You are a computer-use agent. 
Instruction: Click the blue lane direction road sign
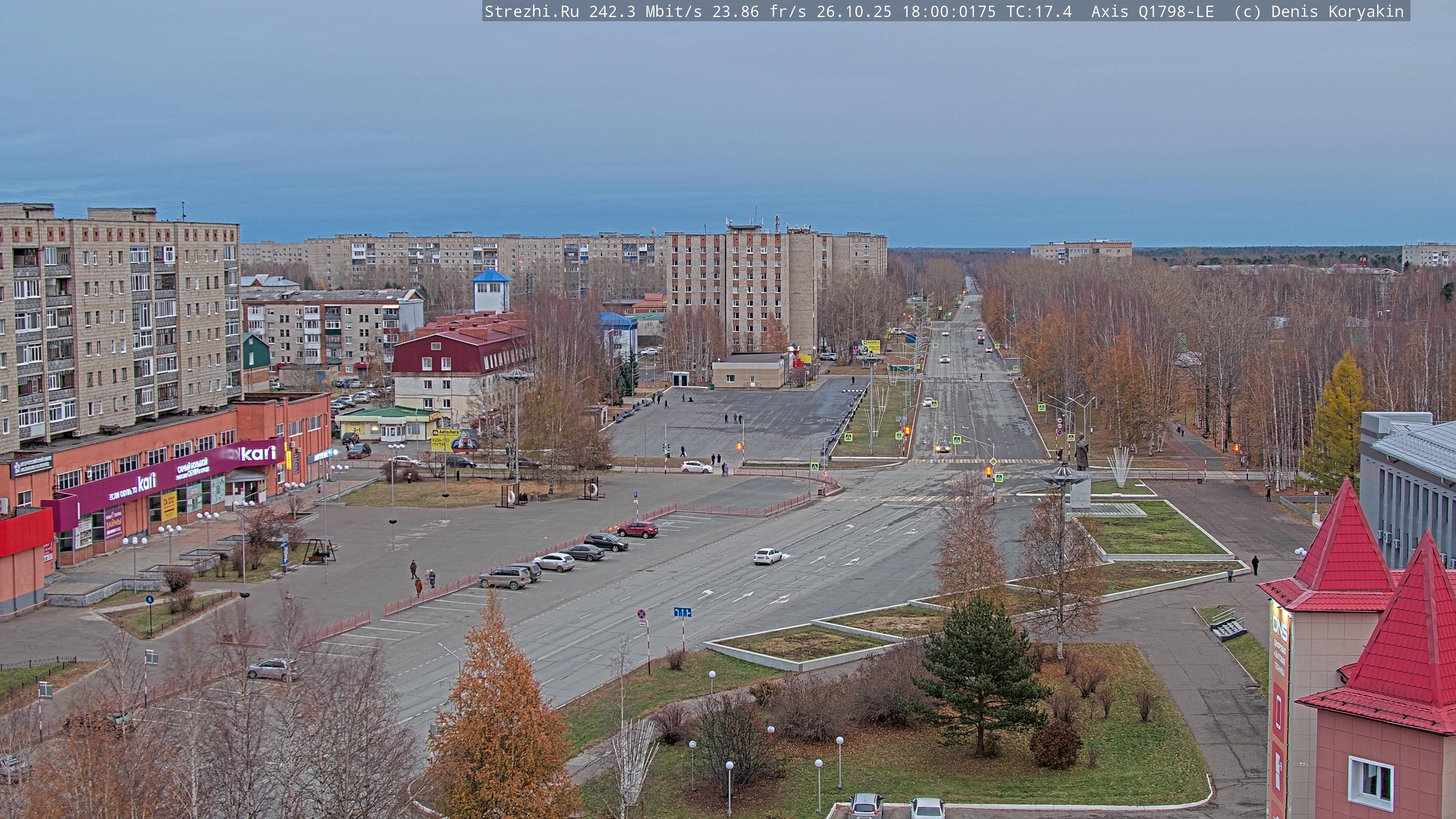point(682,612)
